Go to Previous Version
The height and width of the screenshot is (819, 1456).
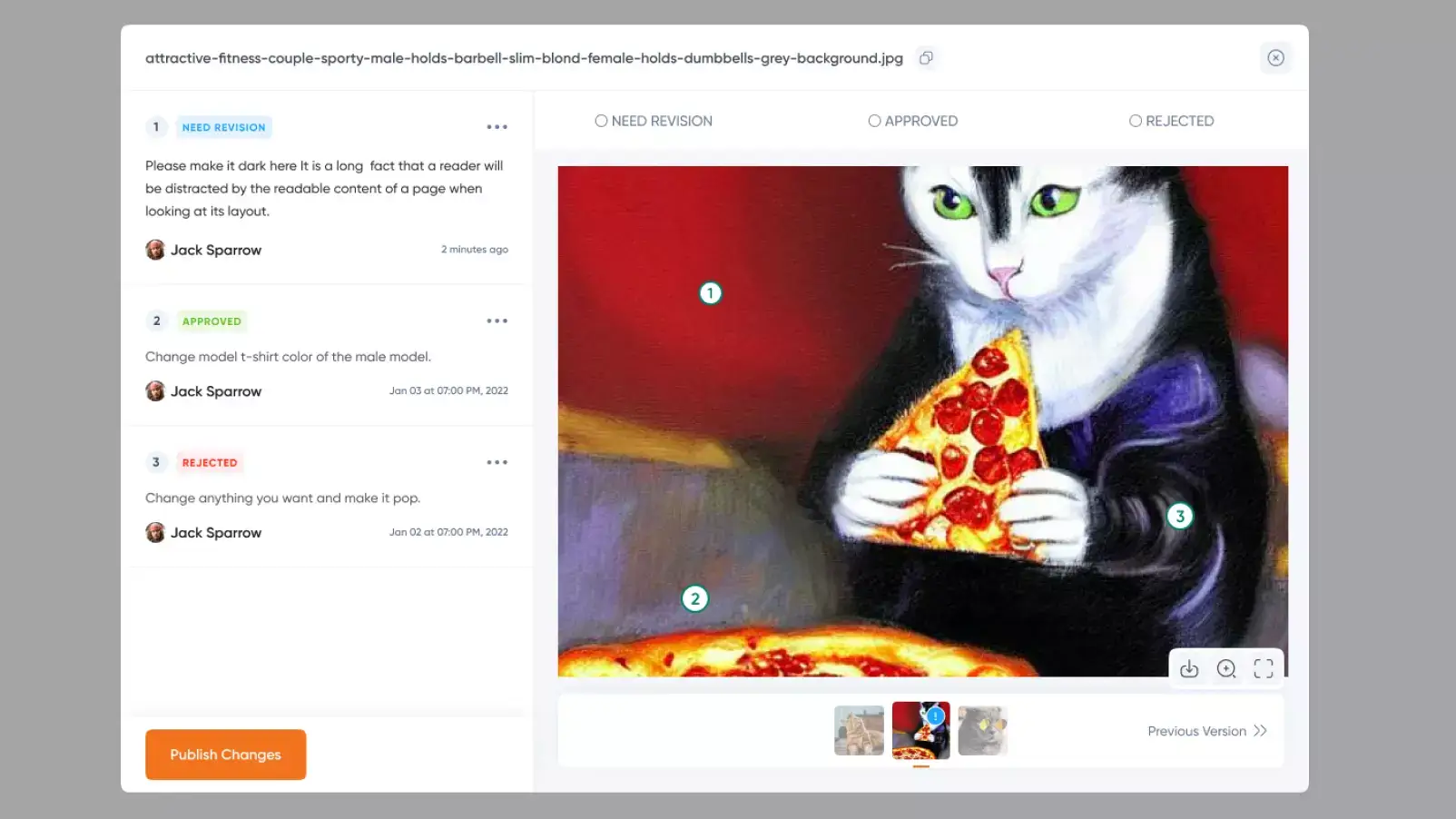(x=1206, y=731)
